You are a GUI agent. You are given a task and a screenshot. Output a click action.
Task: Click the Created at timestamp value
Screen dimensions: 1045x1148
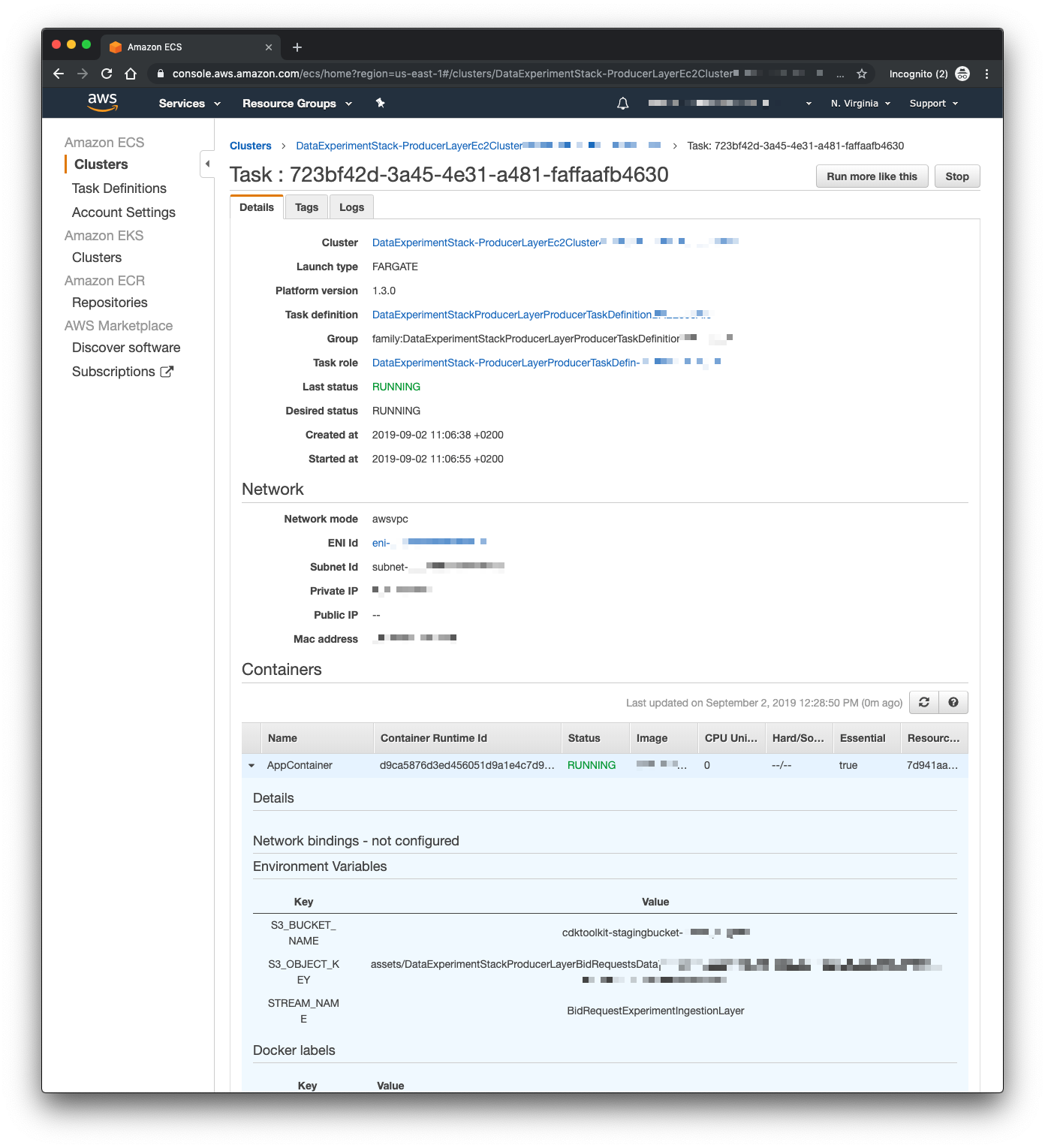coord(438,435)
